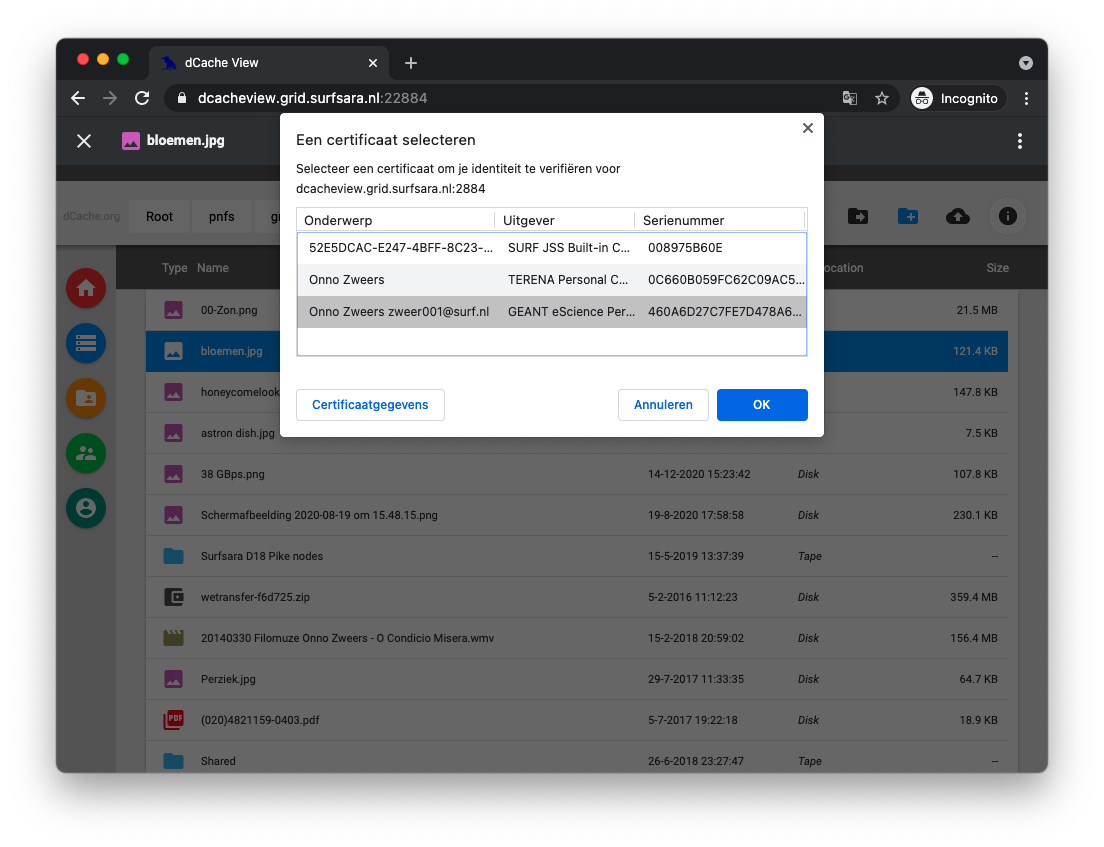Click the translate page icon
Viewport: 1104px width, 847px height.
pyautogui.click(x=850, y=98)
